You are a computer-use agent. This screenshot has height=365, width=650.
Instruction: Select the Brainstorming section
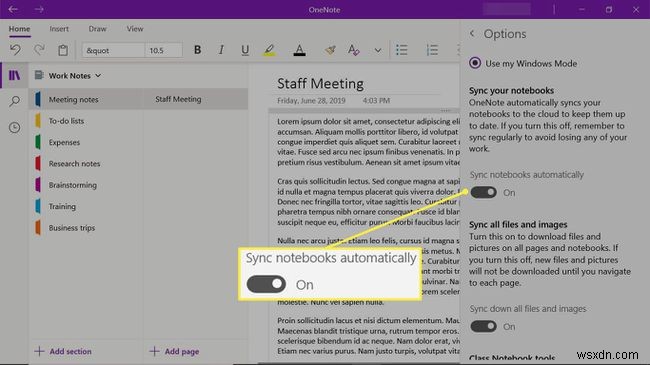[86, 185]
